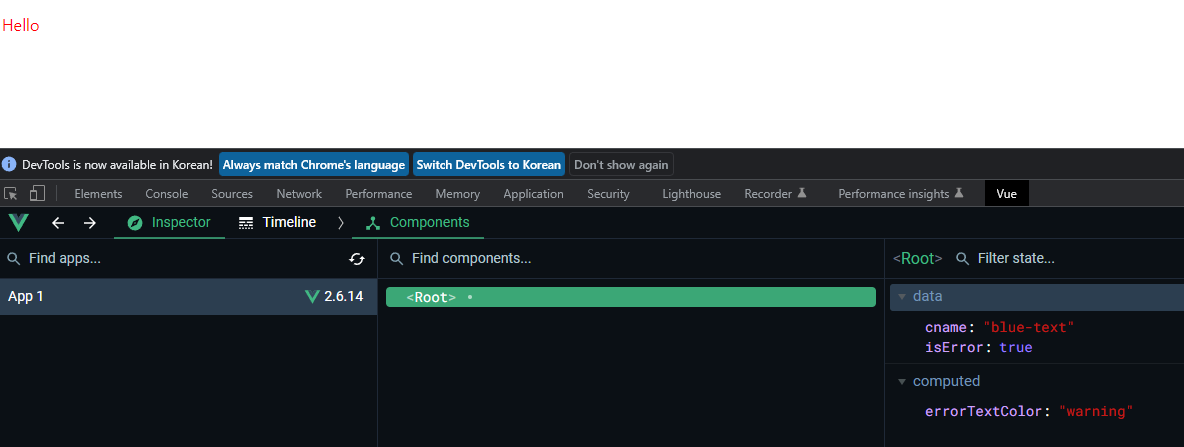Click the Vue logo in devtools toolbar
This screenshot has height=447, width=1184.
[x=18, y=223]
